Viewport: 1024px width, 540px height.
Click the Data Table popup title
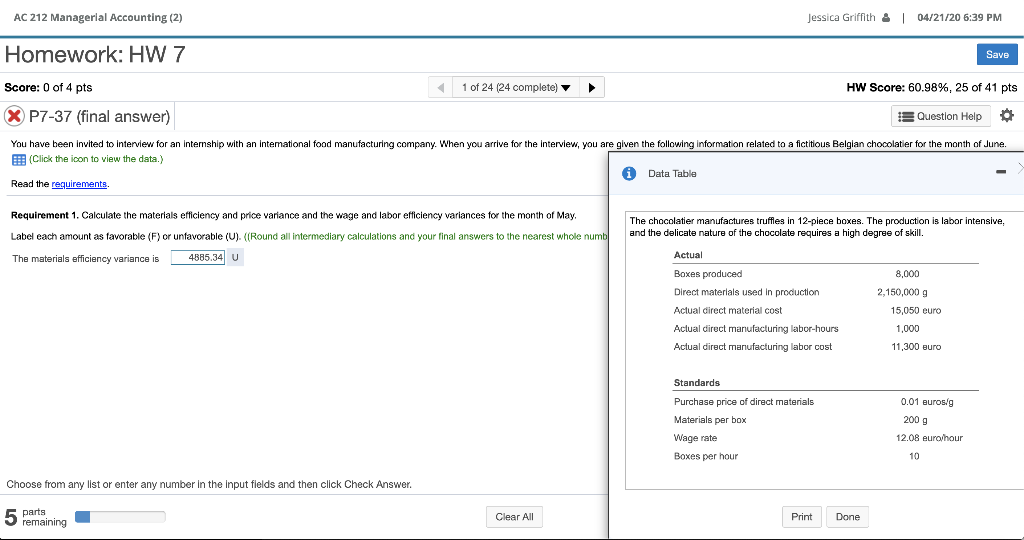[672, 174]
